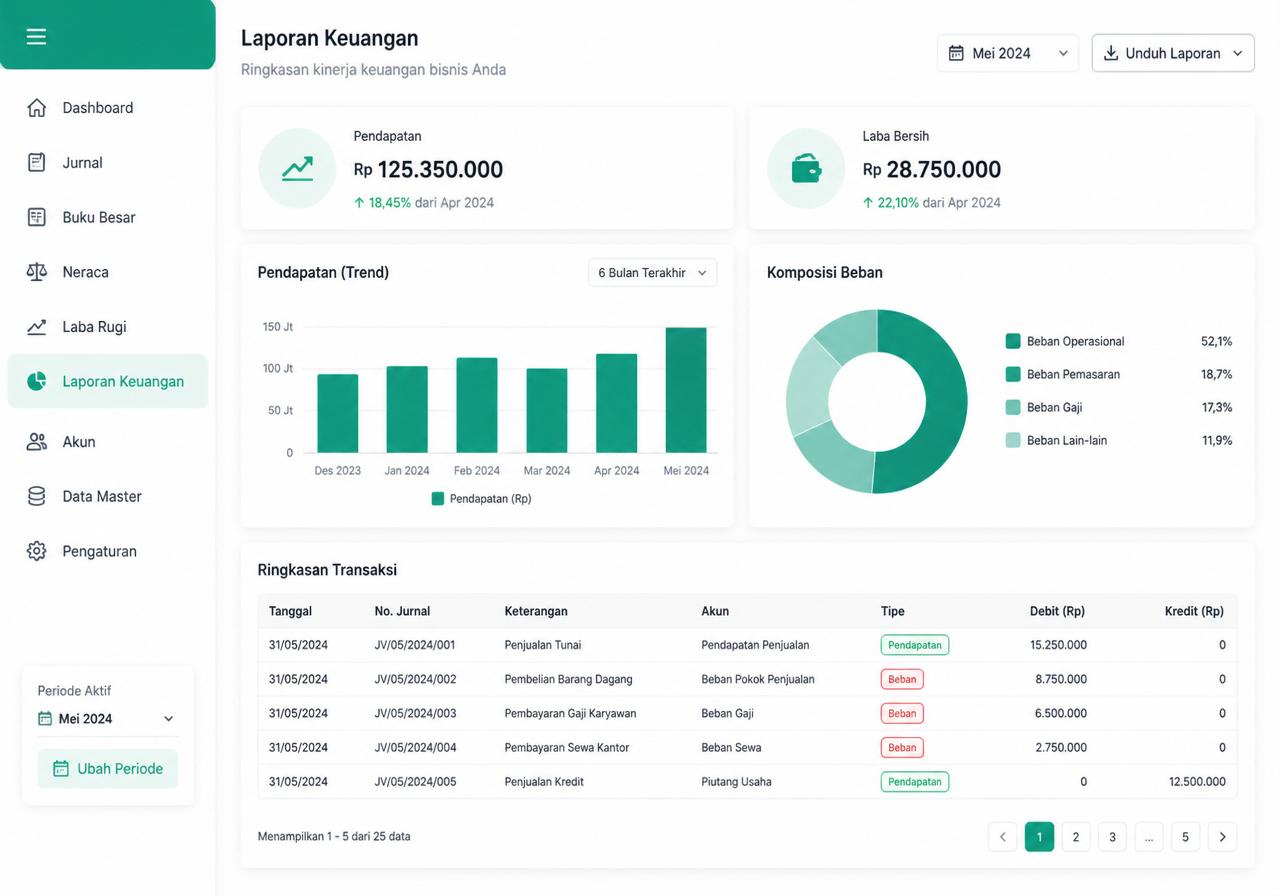Open Buku Besar menu item
The width and height of the screenshot is (1280, 896).
108,217
